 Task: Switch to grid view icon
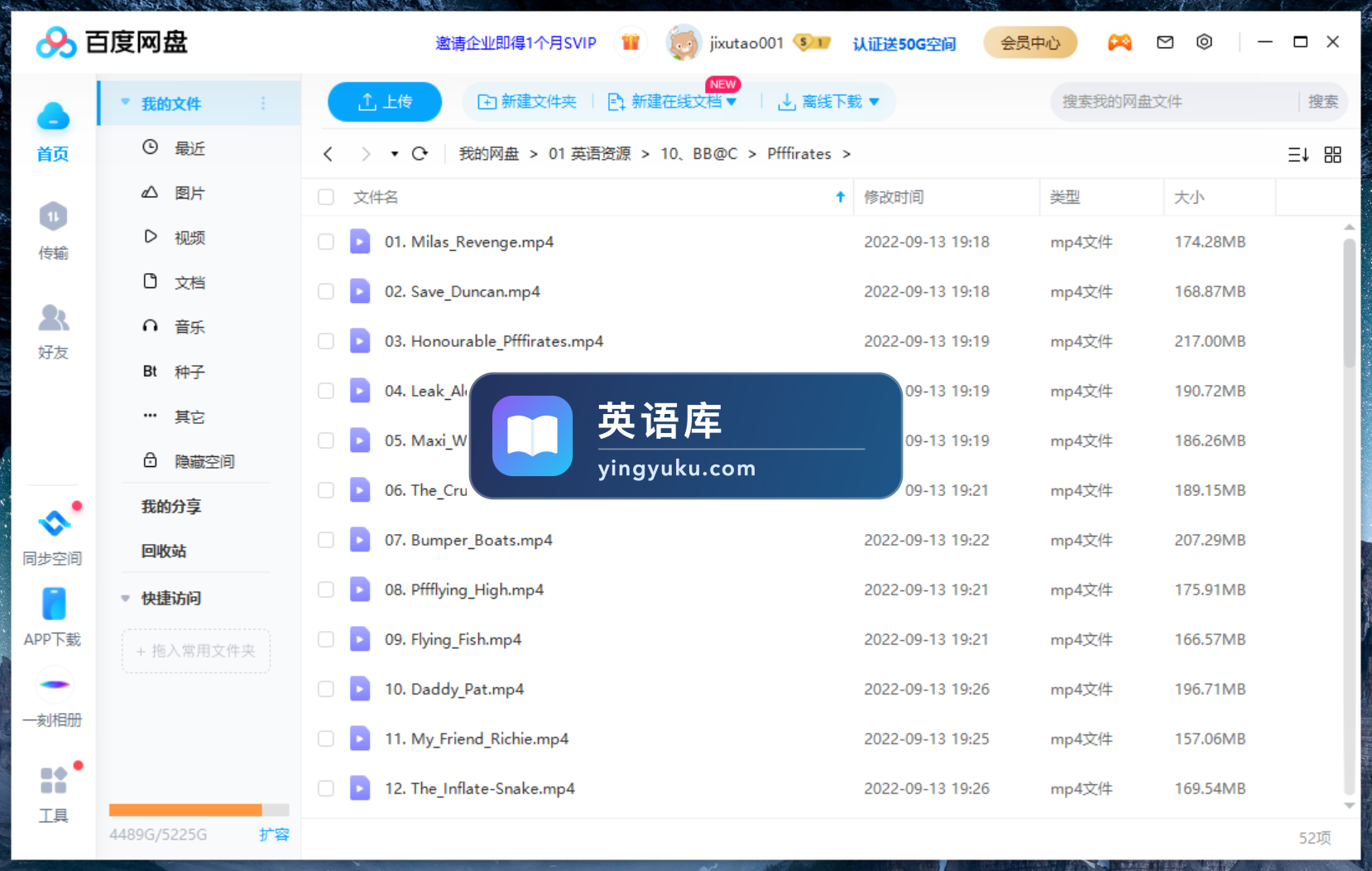[x=1332, y=155]
